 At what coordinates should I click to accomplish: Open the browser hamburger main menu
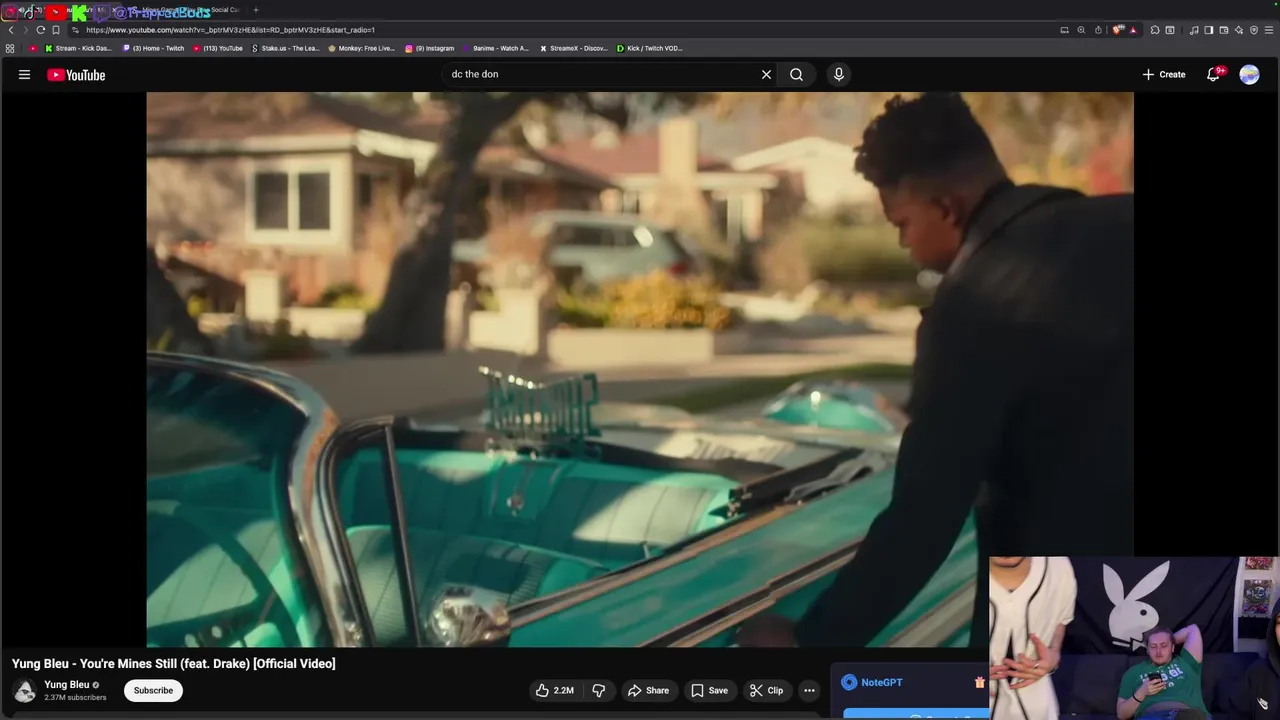[x=1269, y=30]
